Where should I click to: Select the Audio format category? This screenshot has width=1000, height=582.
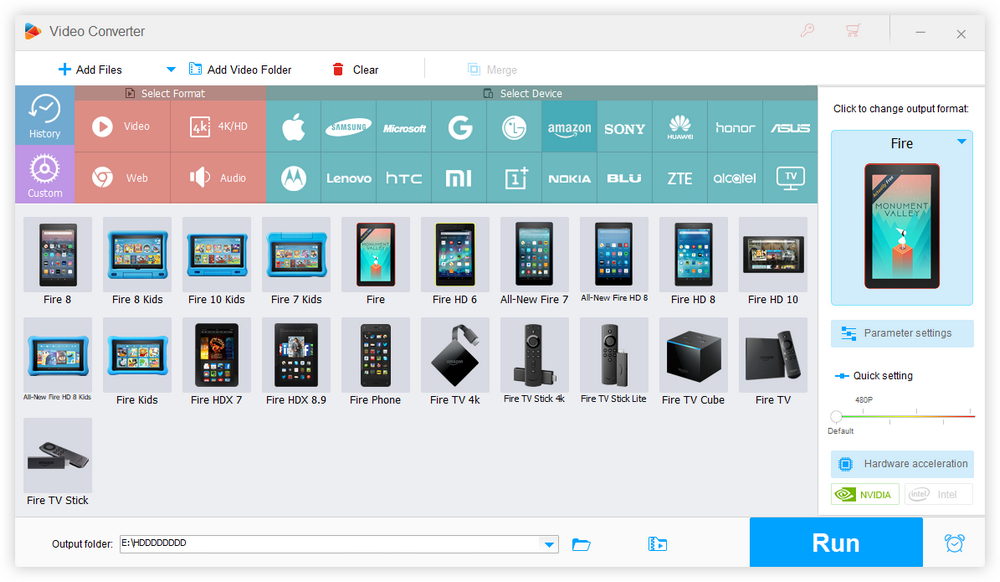click(x=219, y=178)
